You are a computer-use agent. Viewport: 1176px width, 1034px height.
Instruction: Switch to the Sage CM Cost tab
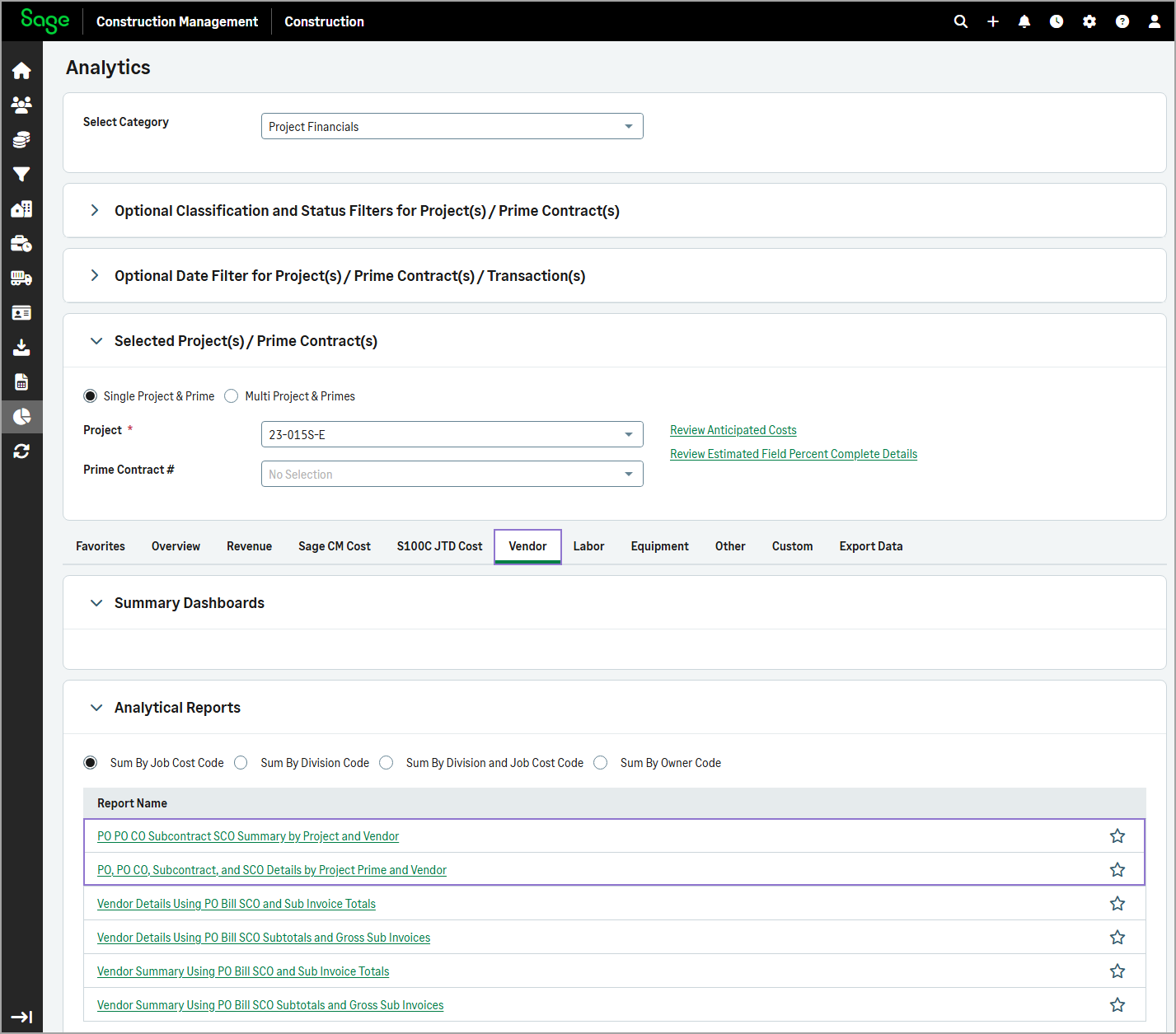(x=335, y=546)
